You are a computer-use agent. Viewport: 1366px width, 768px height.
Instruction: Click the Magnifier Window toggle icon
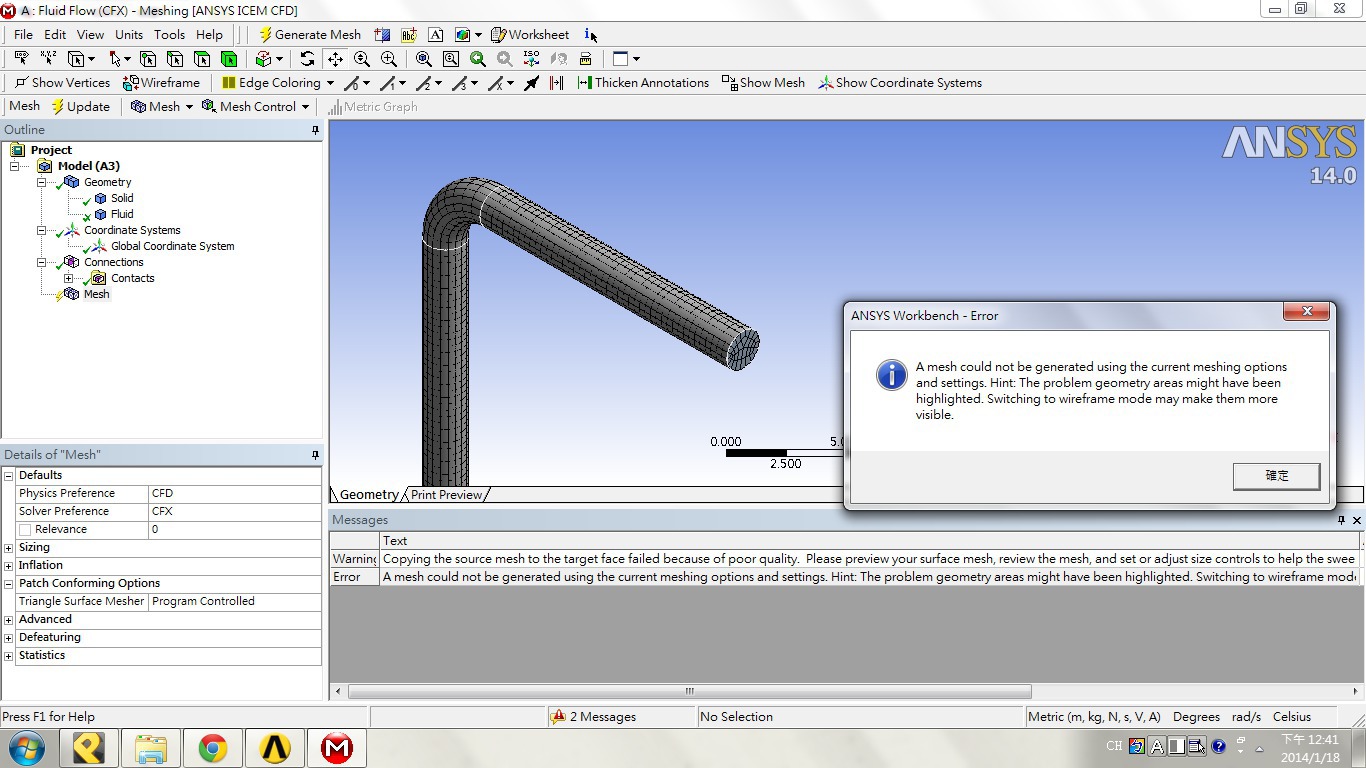click(x=451, y=59)
